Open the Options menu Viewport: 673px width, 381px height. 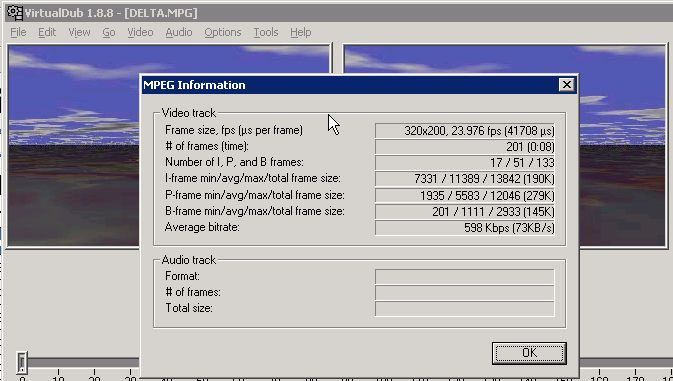pos(223,32)
